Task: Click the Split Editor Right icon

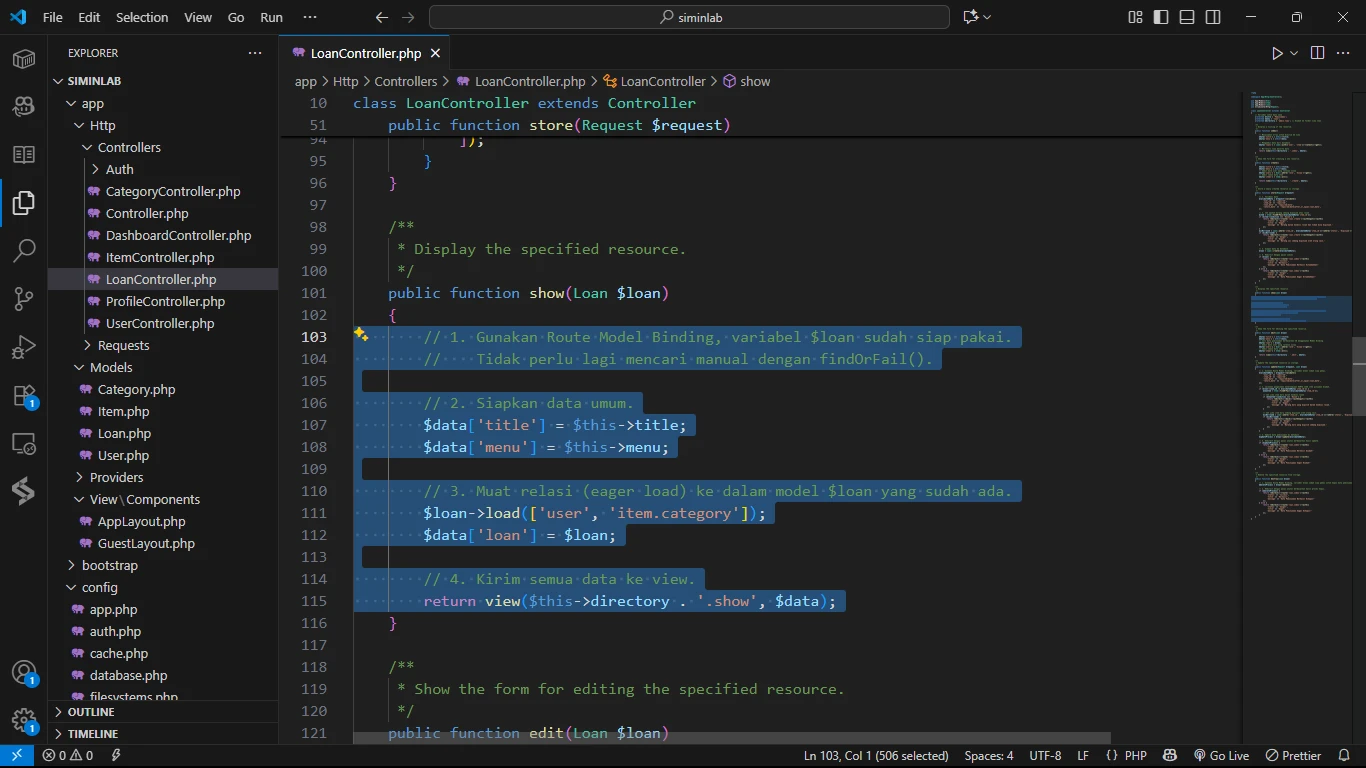Action: [x=1317, y=53]
